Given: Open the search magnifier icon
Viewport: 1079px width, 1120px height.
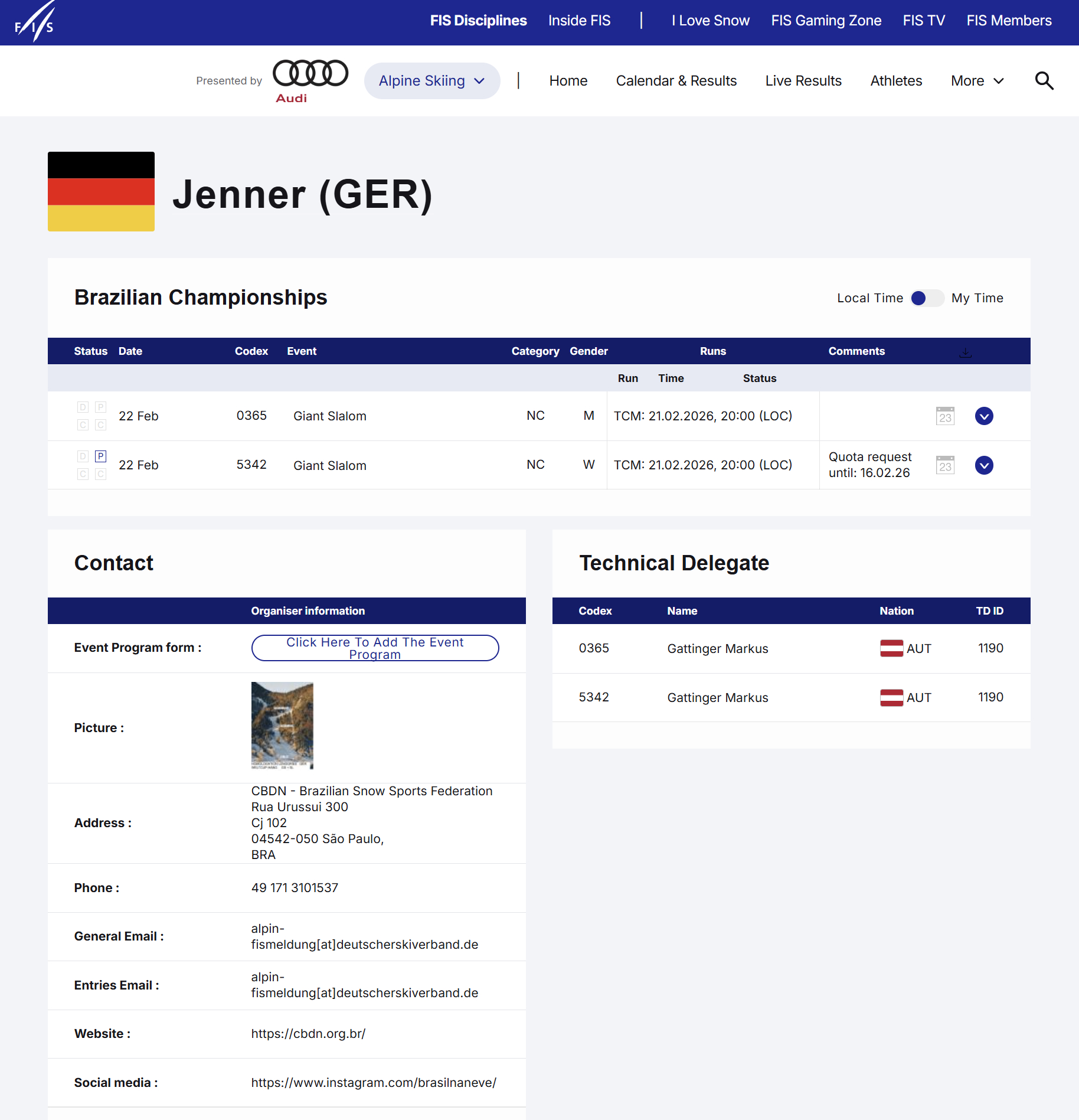Looking at the screenshot, I should click(x=1044, y=81).
